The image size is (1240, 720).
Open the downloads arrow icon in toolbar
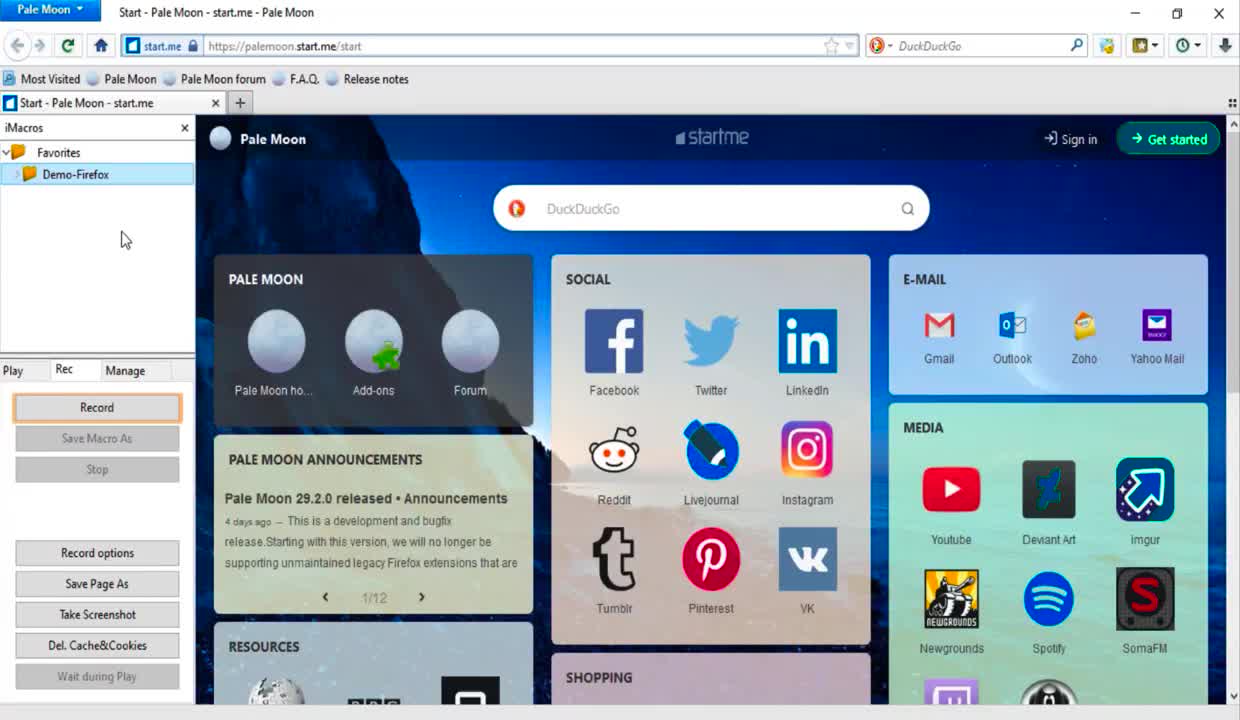tap(1225, 45)
